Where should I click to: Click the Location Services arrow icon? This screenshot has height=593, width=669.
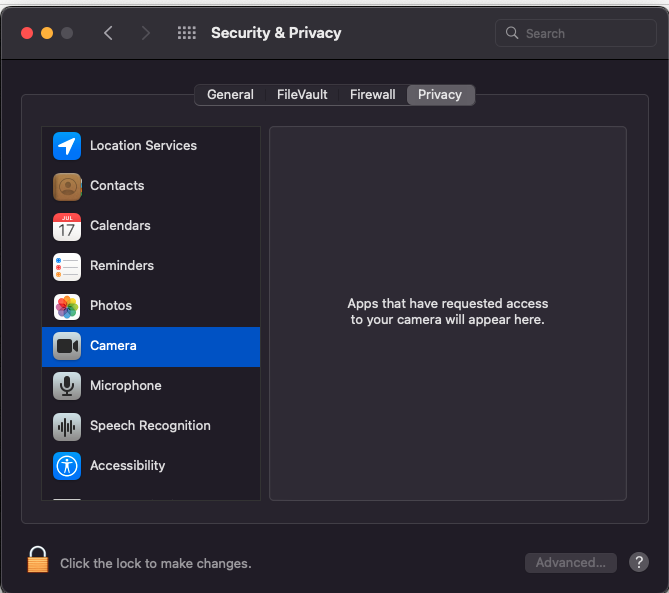[67, 146]
